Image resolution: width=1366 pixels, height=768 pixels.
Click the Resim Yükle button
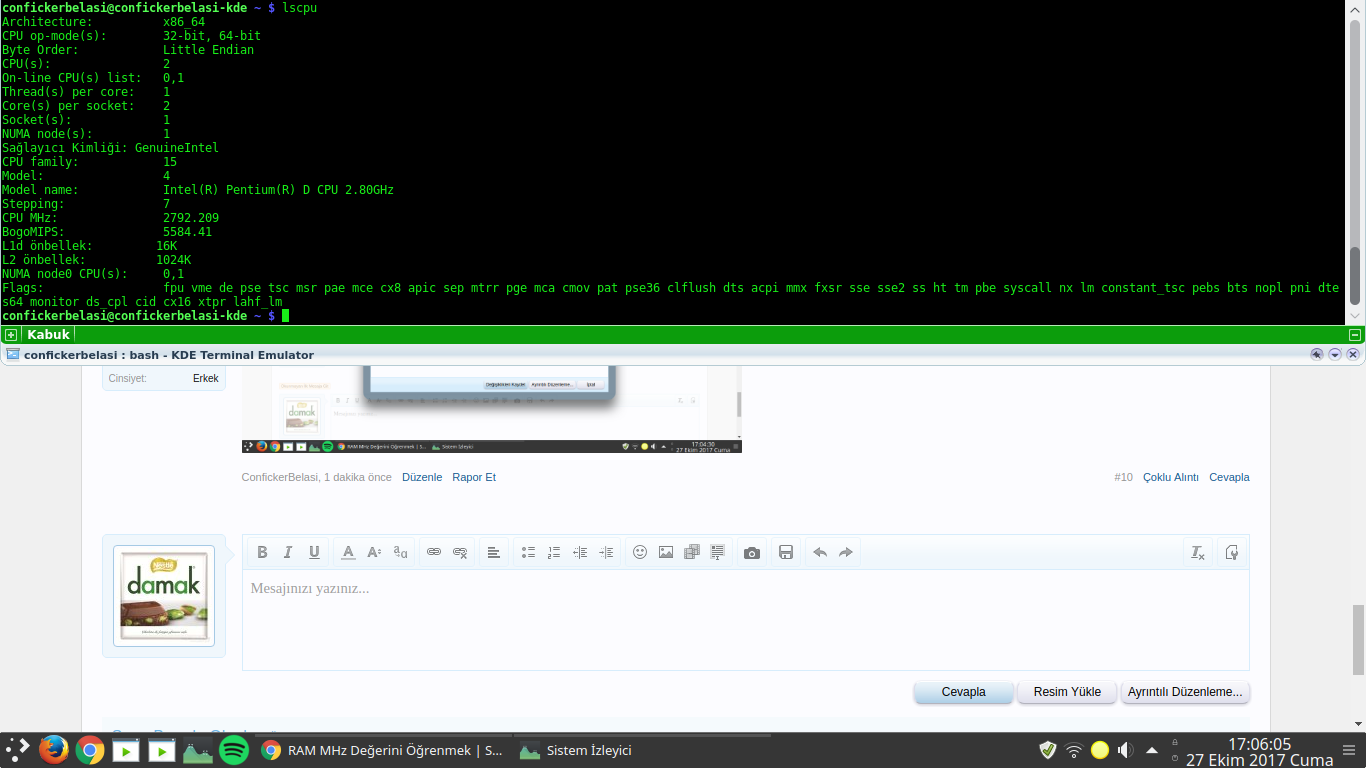(1067, 692)
